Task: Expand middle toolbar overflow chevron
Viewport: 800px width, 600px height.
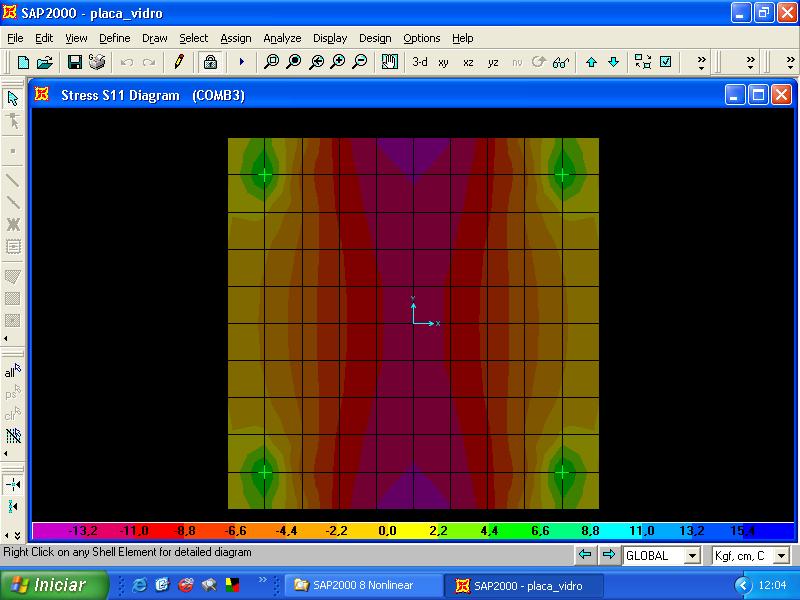Action: click(x=751, y=63)
